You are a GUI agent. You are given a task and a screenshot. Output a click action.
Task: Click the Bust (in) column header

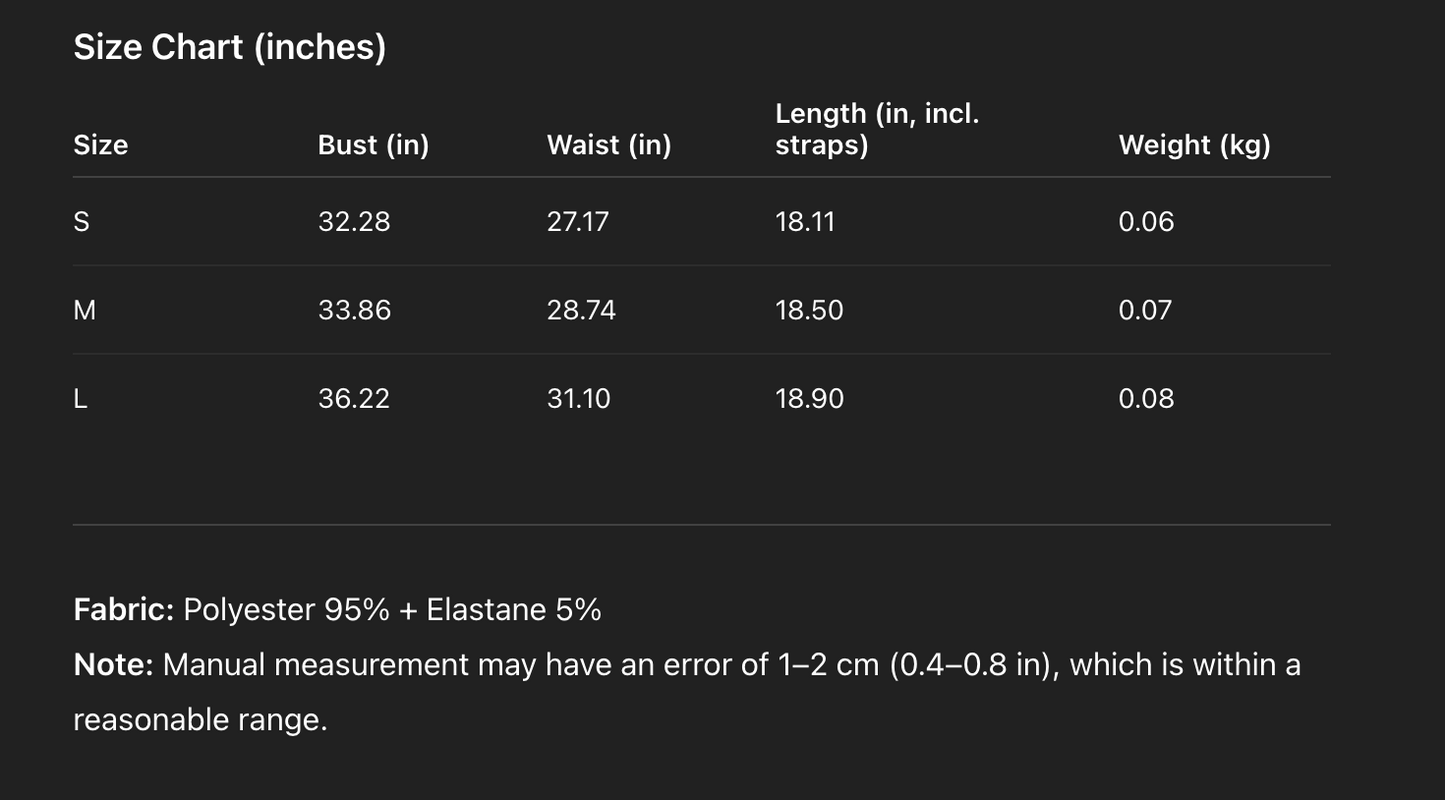coord(373,145)
